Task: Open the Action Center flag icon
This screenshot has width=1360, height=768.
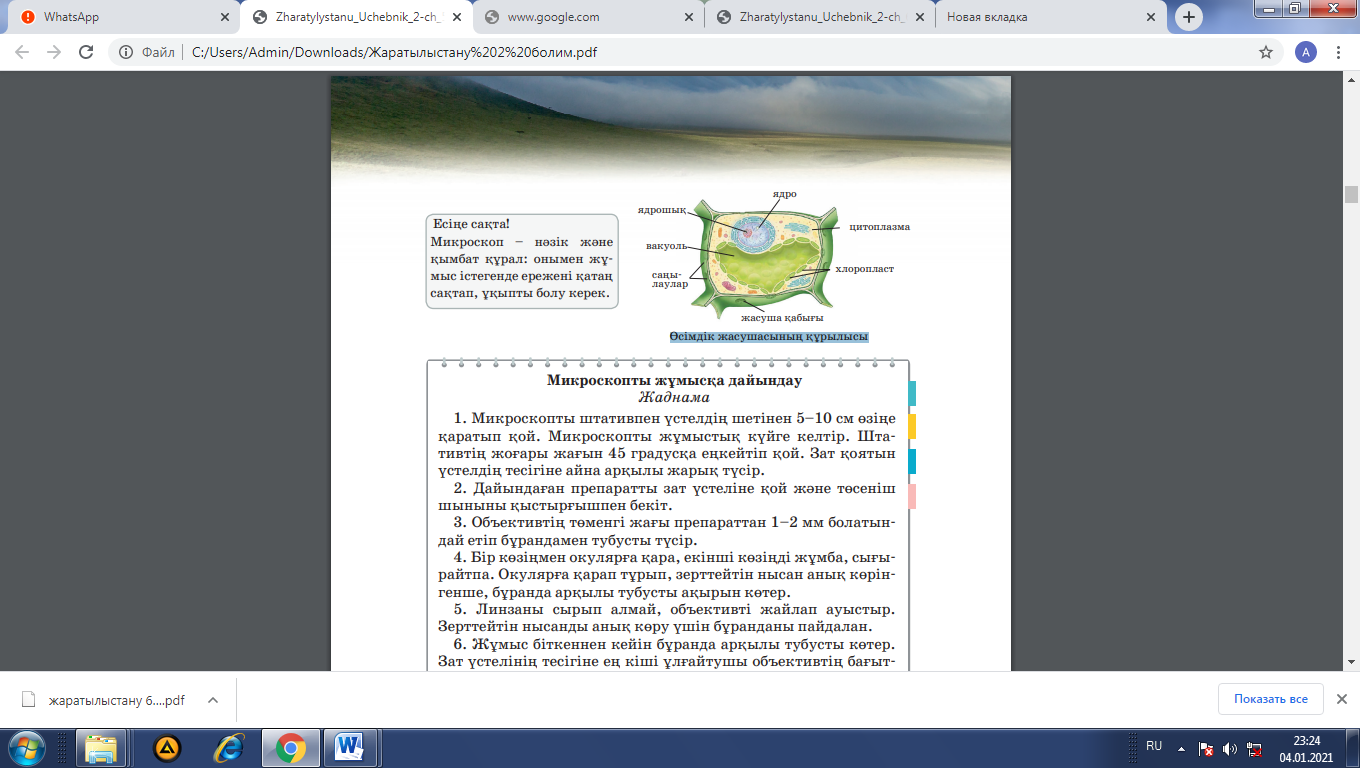Action: pyautogui.click(x=1207, y=748)
